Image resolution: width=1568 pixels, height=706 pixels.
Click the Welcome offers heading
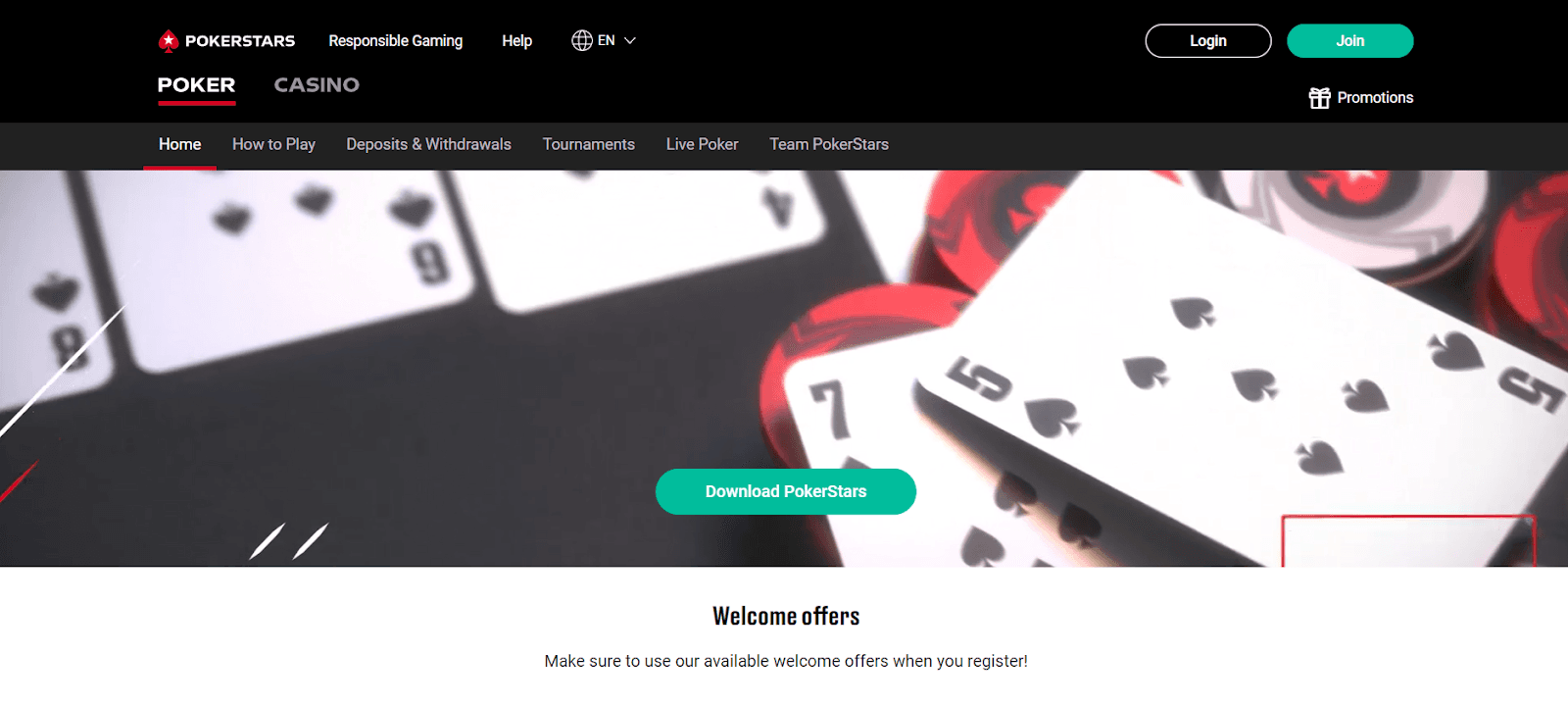[x=786, y=616]
